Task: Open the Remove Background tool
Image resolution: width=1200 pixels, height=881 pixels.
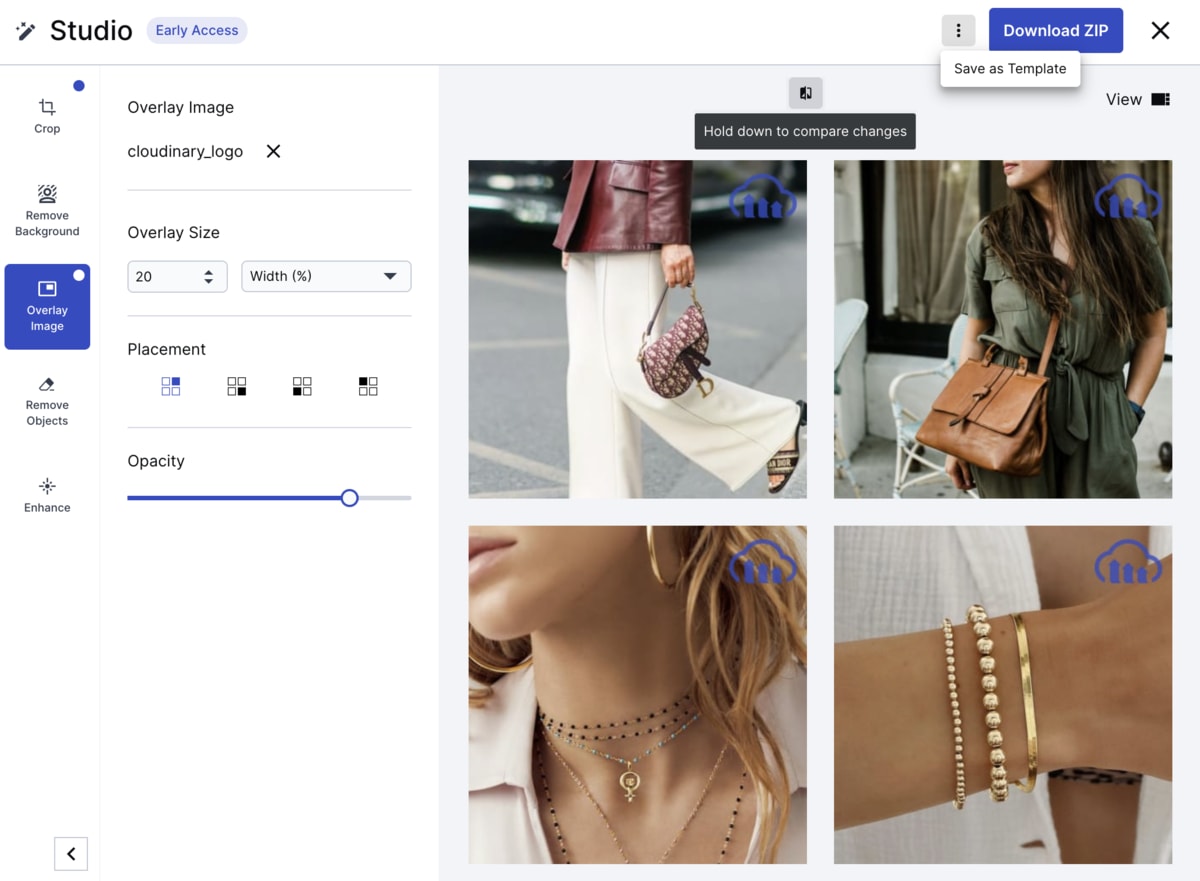Action: (47, 210)
